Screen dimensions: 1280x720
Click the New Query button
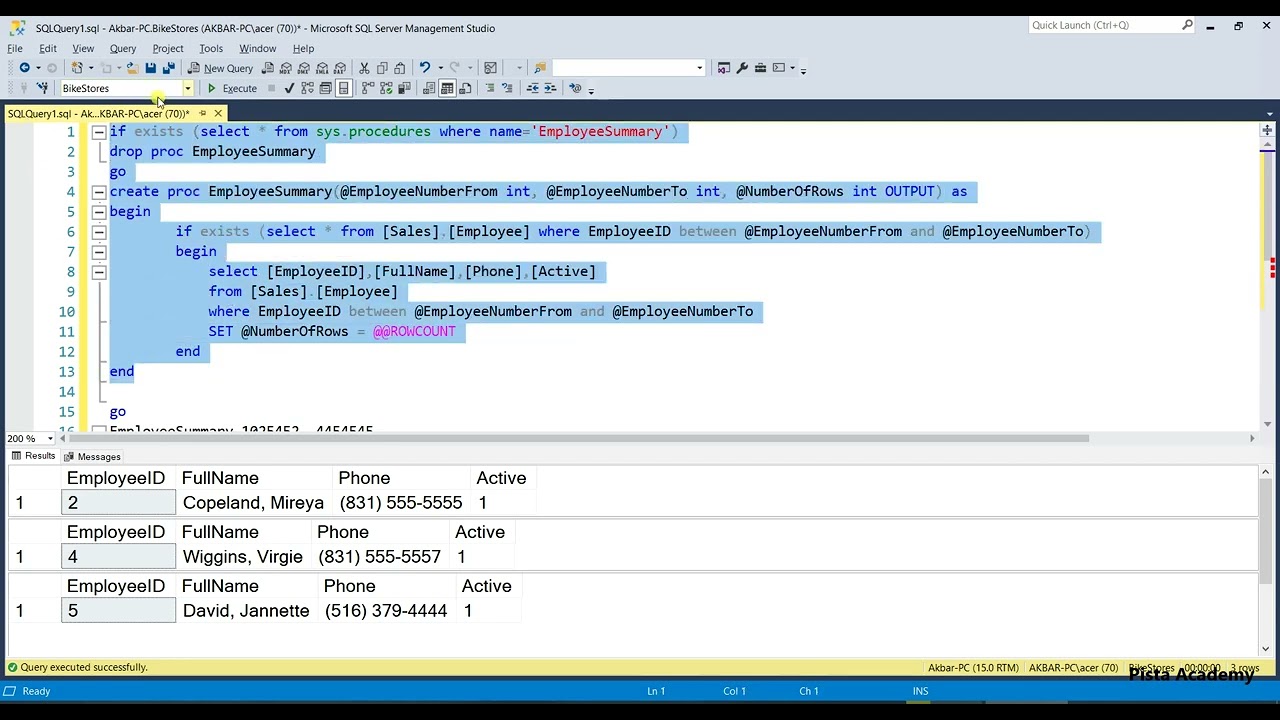[221, 68]
